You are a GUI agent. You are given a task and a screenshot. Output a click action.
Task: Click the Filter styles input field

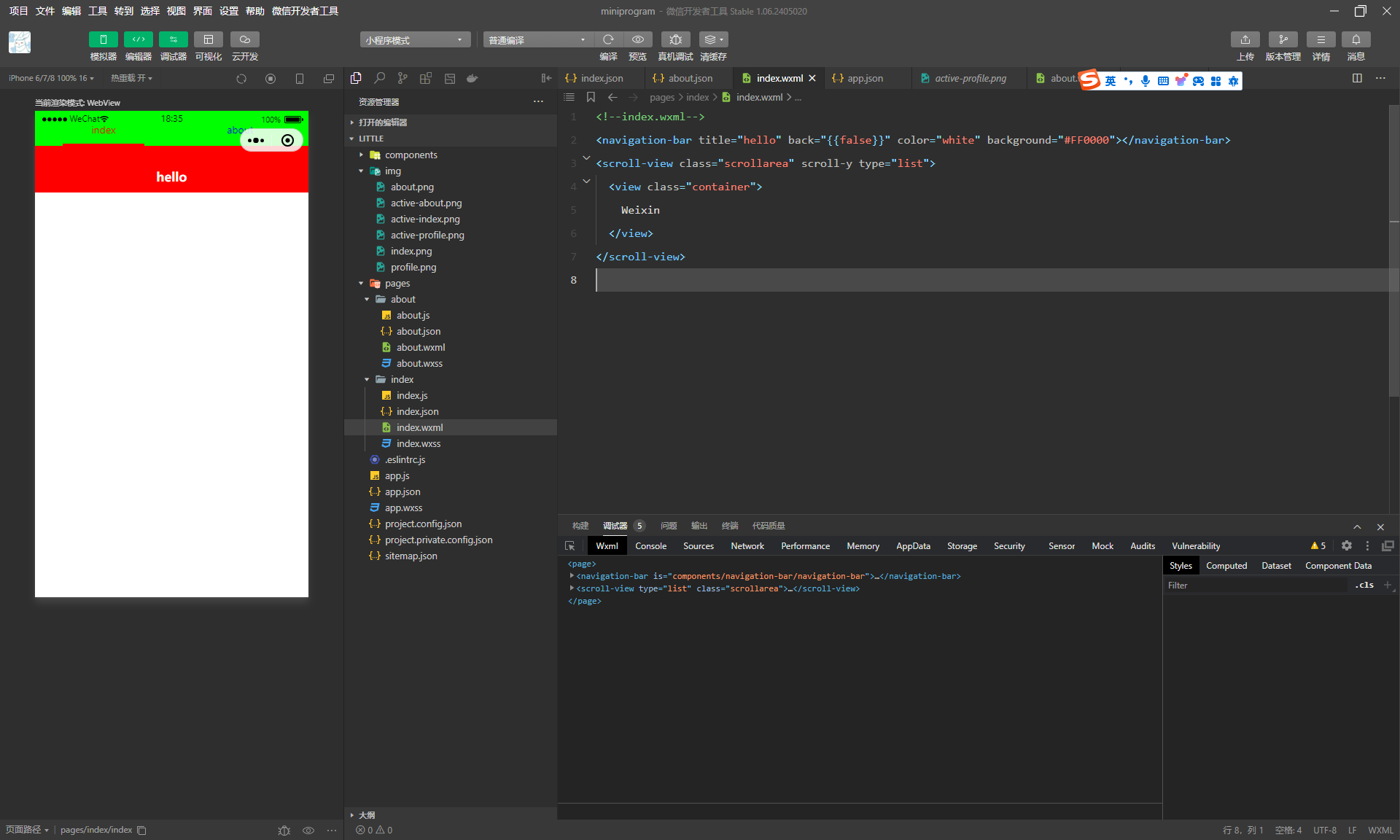click(x=1258, y=586)
